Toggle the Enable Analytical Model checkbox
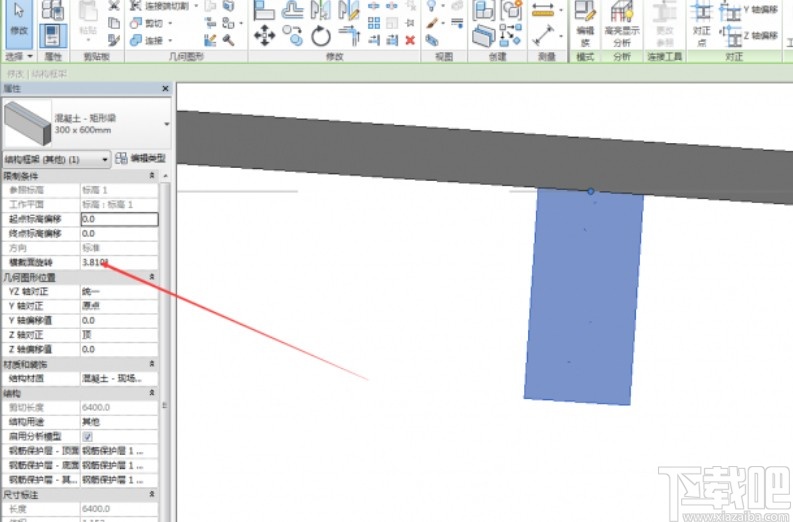This screenshot has height=522, width=793. (x=87, y=437)
